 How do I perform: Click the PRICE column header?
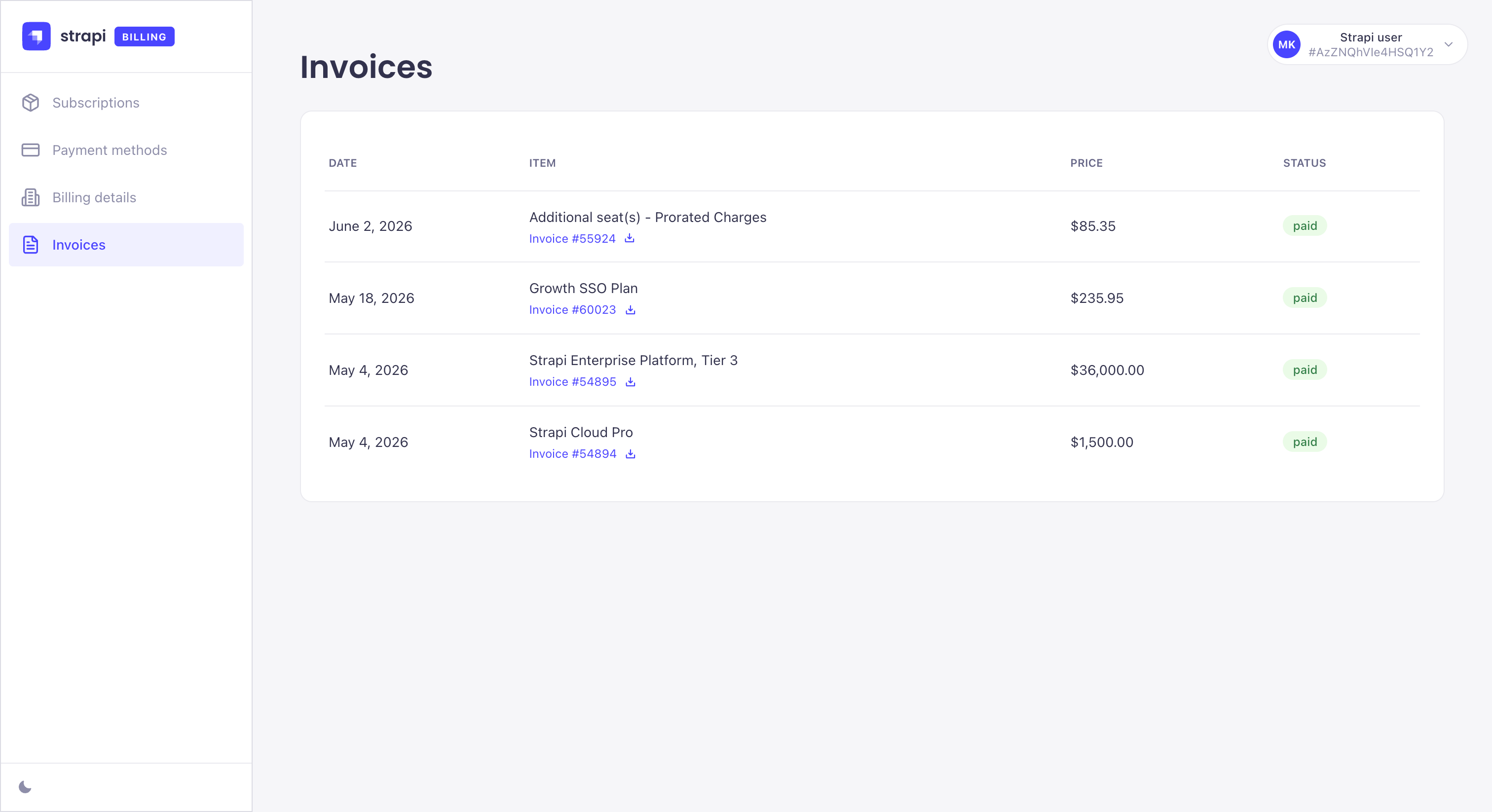(1086, 163)
